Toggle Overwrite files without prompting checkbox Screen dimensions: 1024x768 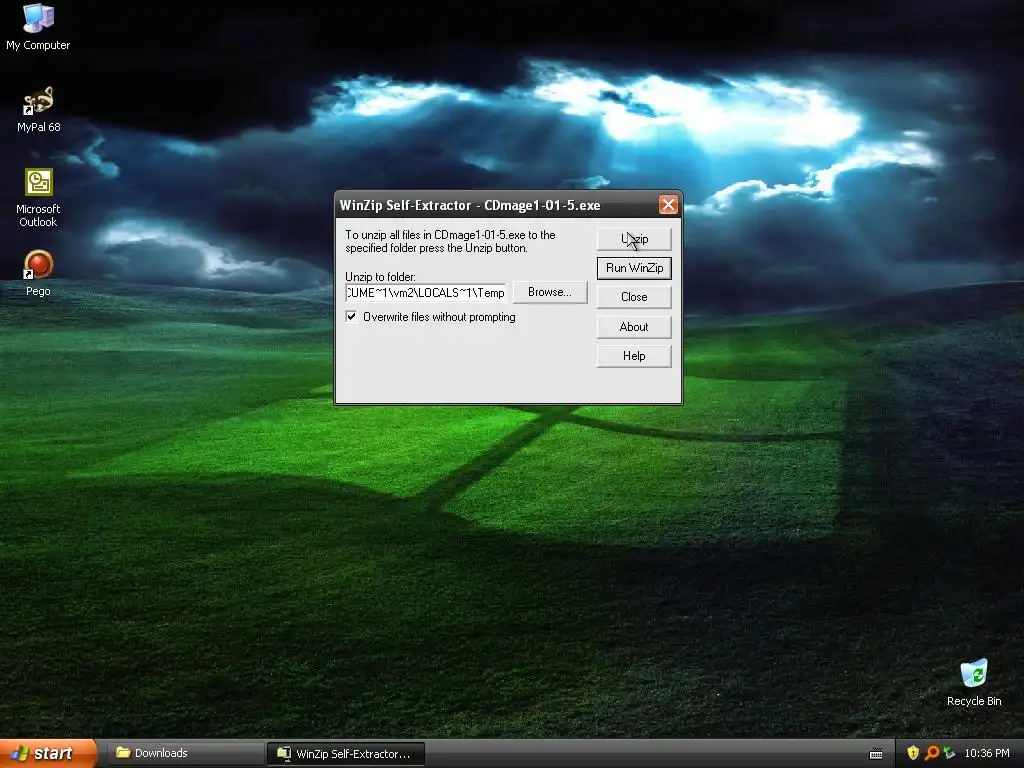[351, 317]
